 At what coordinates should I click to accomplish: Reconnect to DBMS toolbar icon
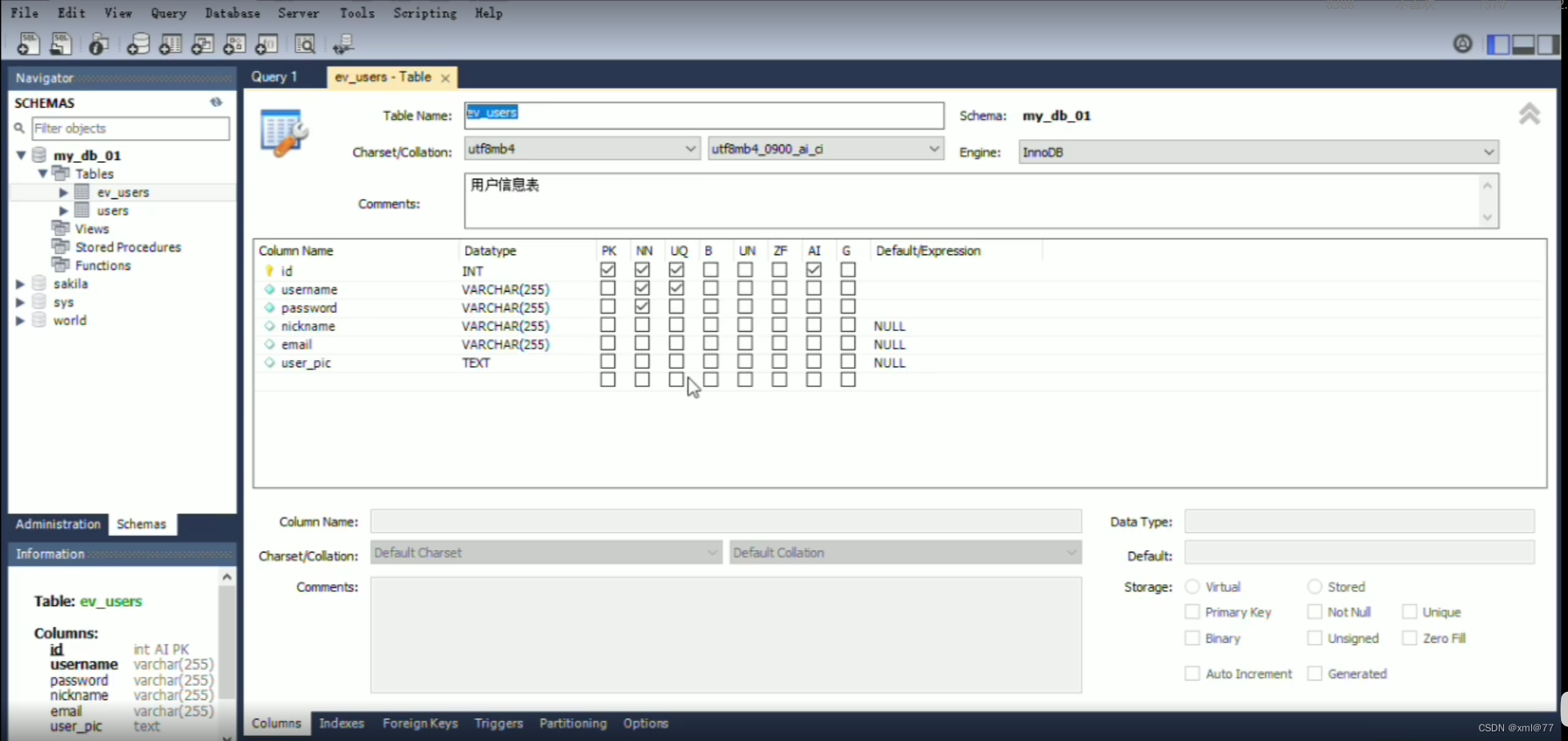click(343, 44)
